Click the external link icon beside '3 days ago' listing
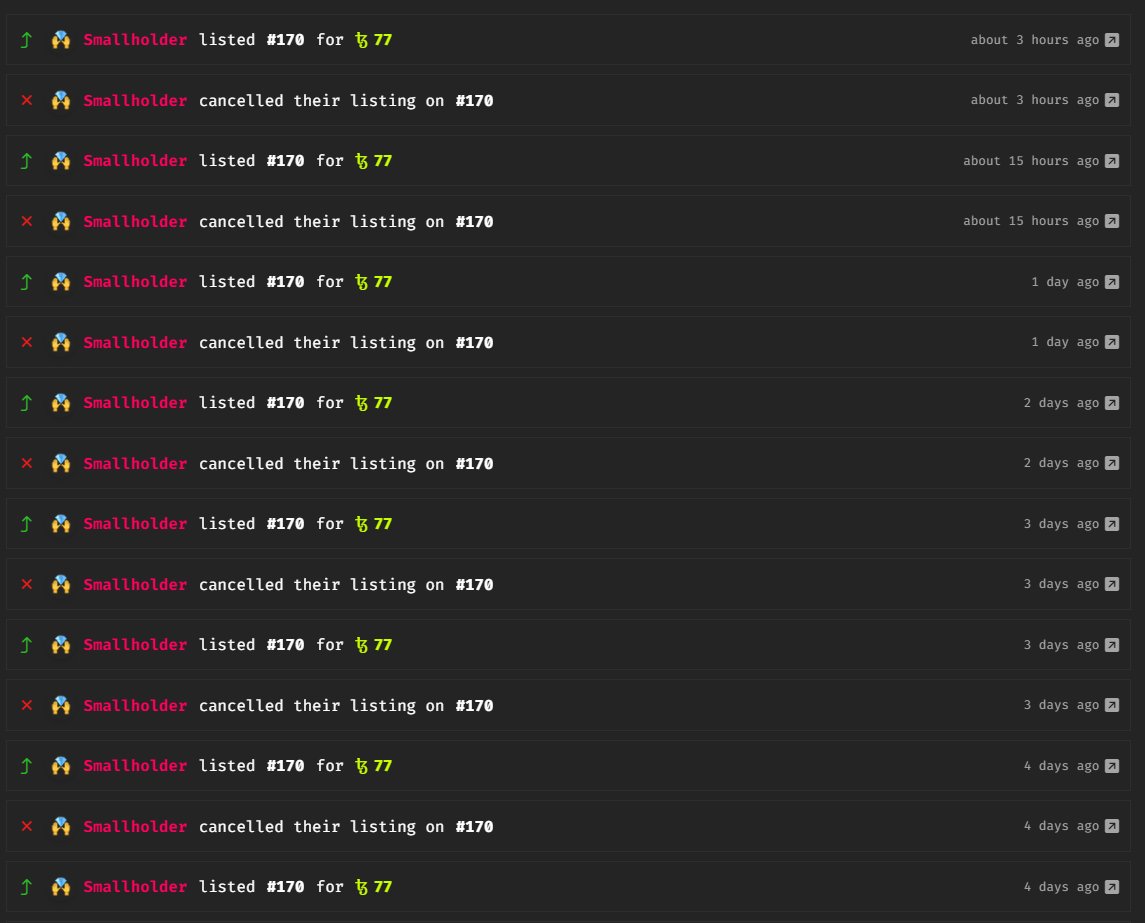The height and width of the screenshot is (923, 1145). coord(1111,523)
